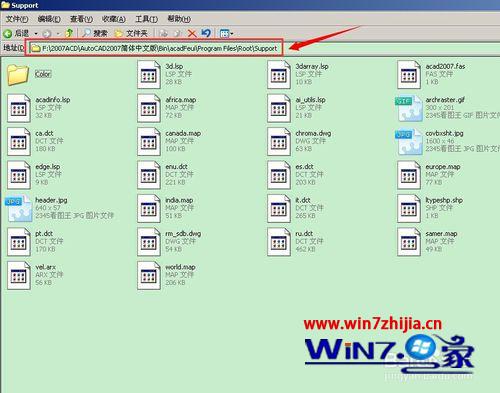Click the pt.dct file name
The height and width of the screenshot is (393, 500).
coord(44,233)
